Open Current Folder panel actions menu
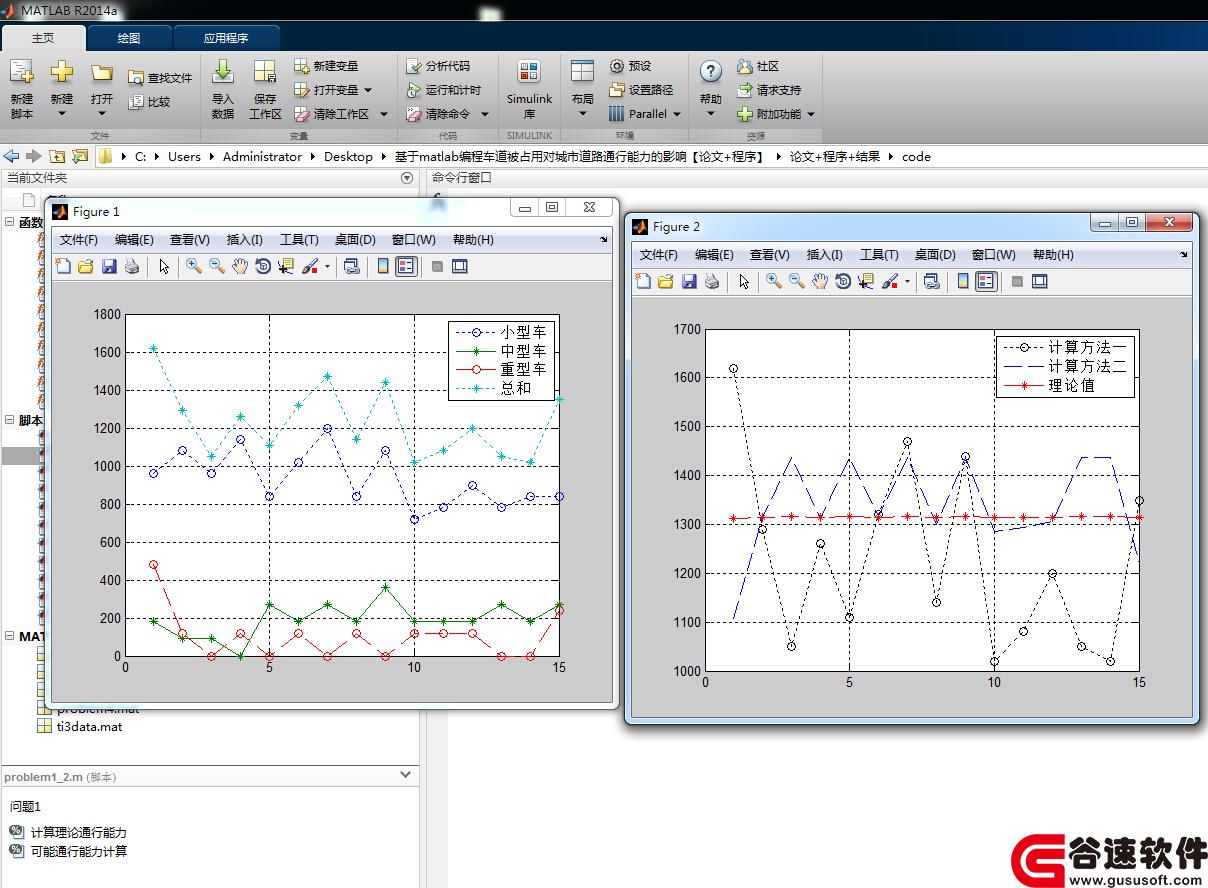The image size is (1208, 888). pos(407,178)
